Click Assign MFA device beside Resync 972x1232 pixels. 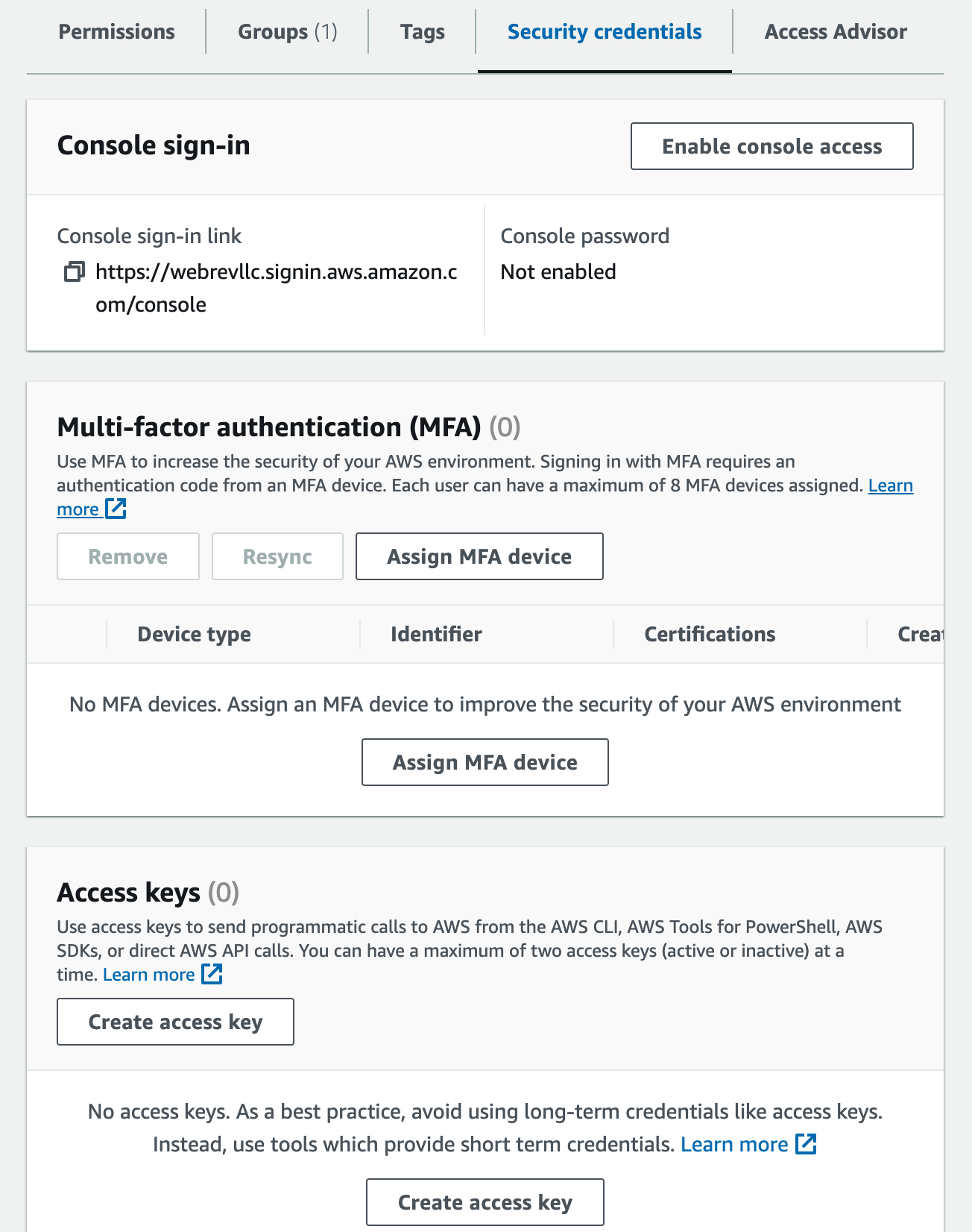(x=479, y=556)
